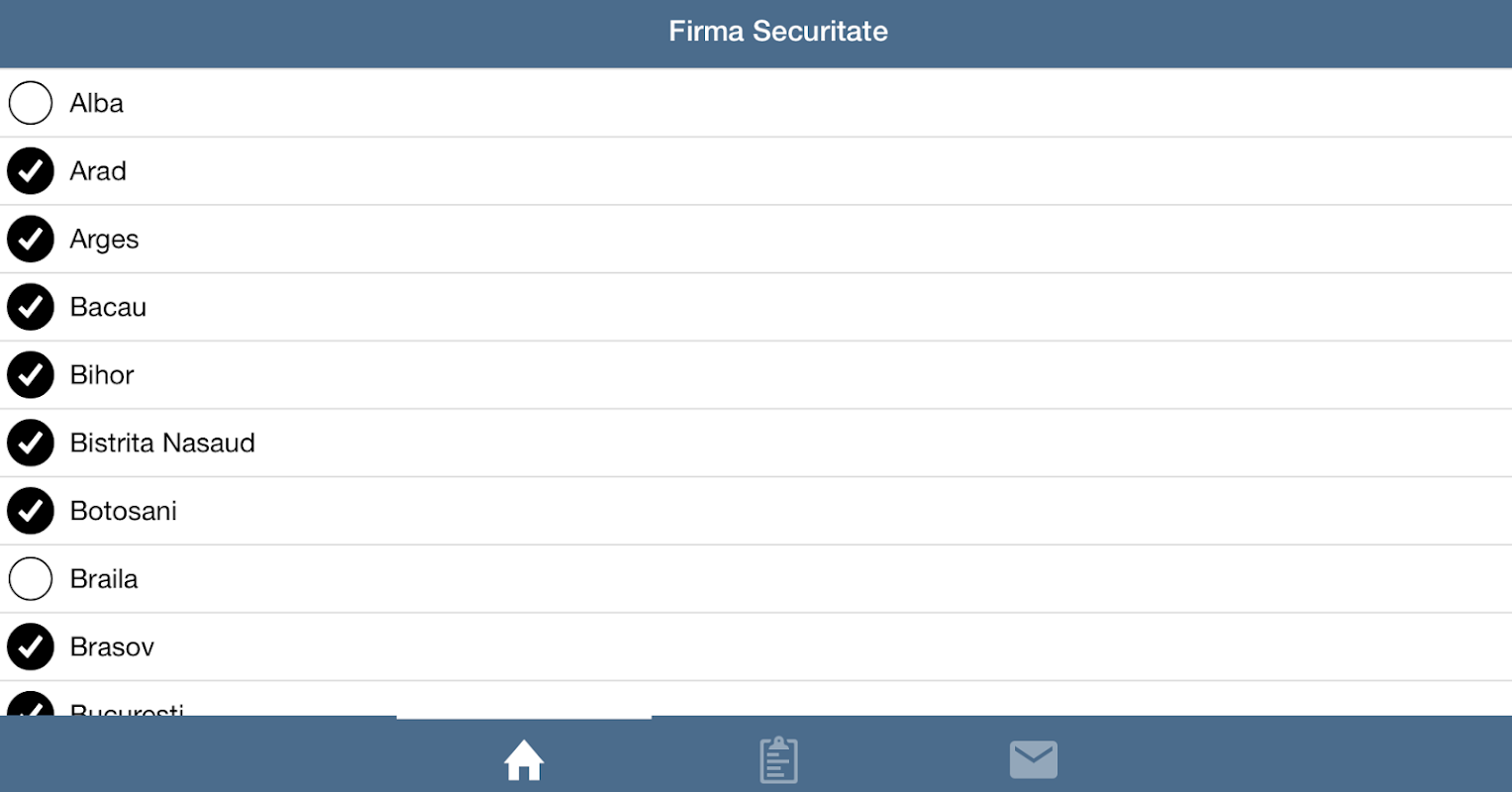The image size is (1512, 792).
Task: Open the mail envelope tab icon
Action: [1034, 759]
